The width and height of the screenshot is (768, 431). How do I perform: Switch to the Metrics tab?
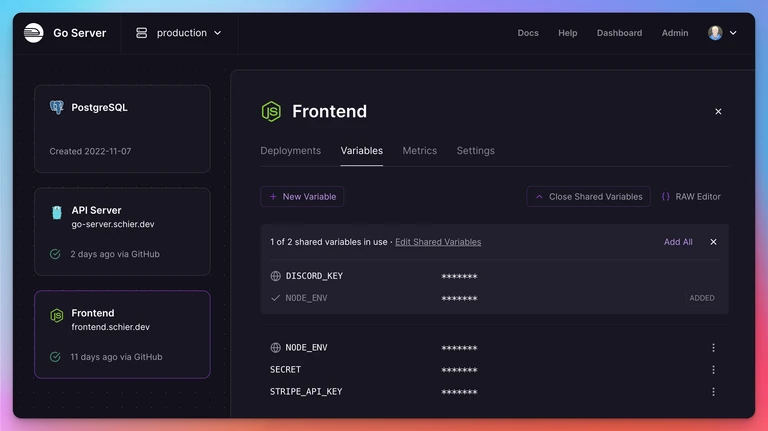[x=420, y=151]
